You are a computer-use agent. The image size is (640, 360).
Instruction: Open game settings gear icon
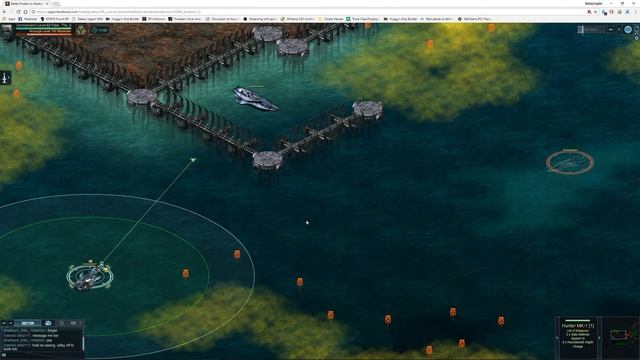click(637, 37)
